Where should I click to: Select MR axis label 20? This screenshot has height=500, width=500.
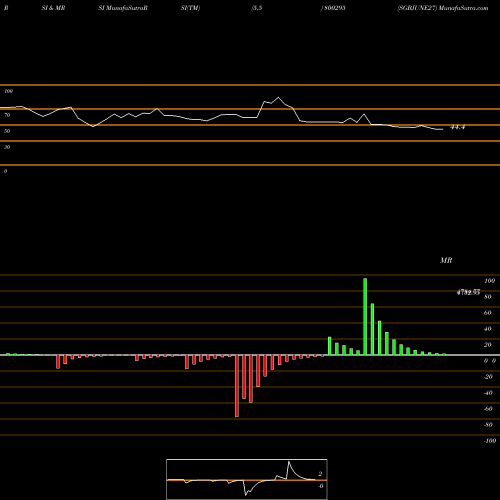tap(488, 345)
